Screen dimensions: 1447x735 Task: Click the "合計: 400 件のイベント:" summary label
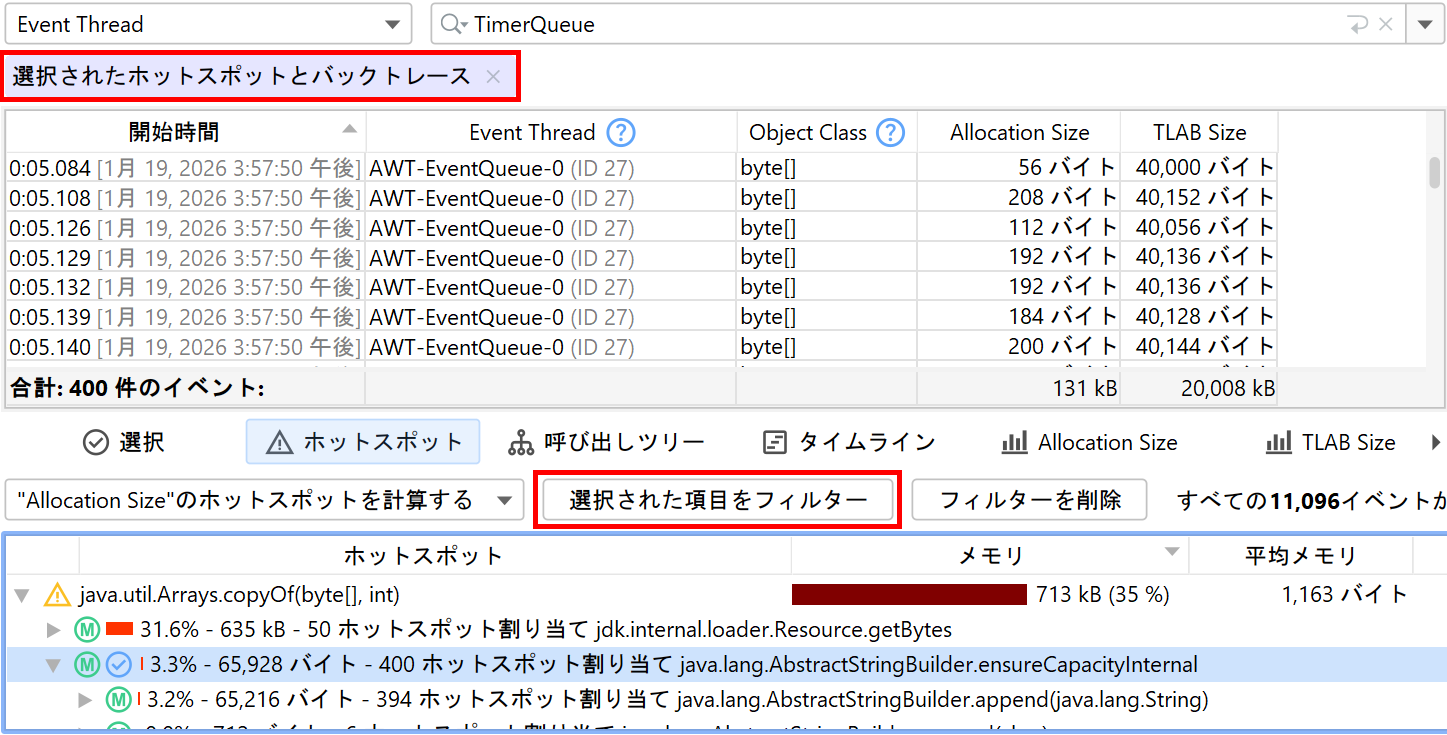coord(137,388)
